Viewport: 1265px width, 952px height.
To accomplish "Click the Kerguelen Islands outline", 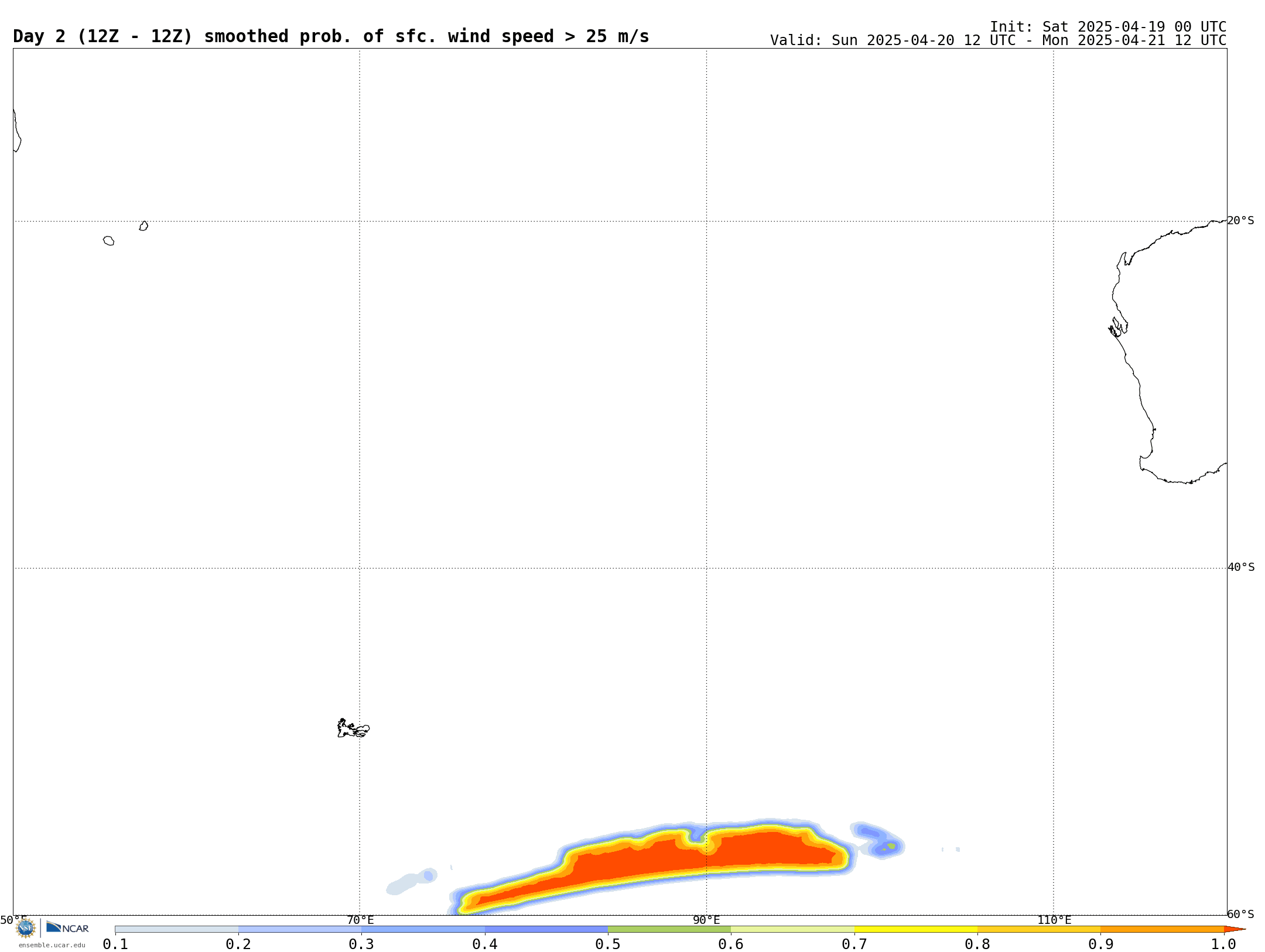I will pos(353,728).
